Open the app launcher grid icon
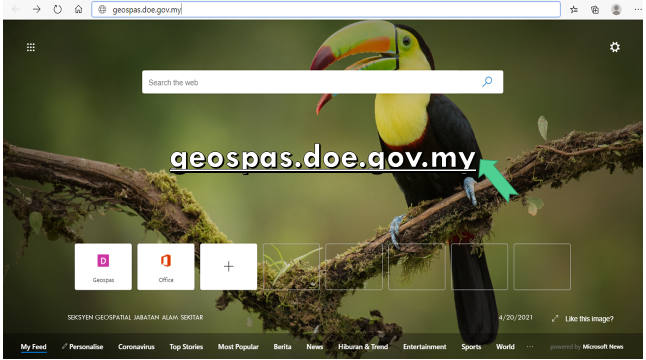The height and width of the screenshot is (360, 646). (x=30, y=47)
